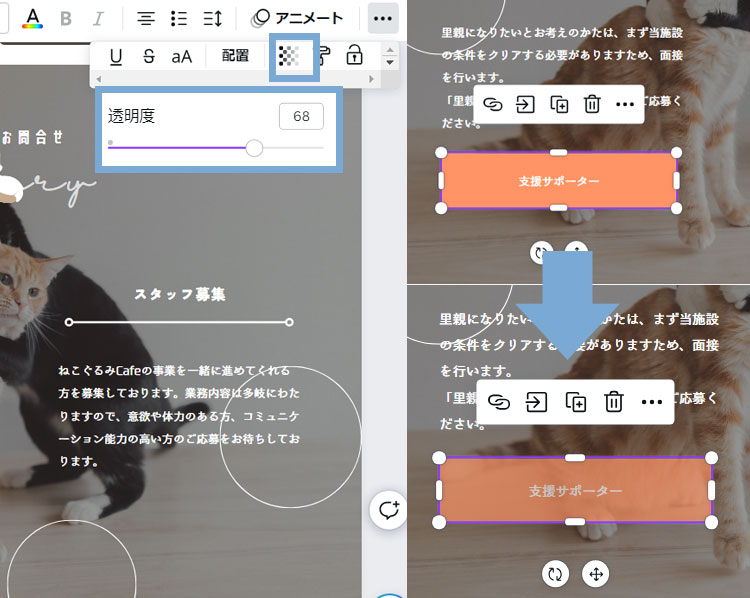Toggle the bulleted list

(x=179, y=19)
